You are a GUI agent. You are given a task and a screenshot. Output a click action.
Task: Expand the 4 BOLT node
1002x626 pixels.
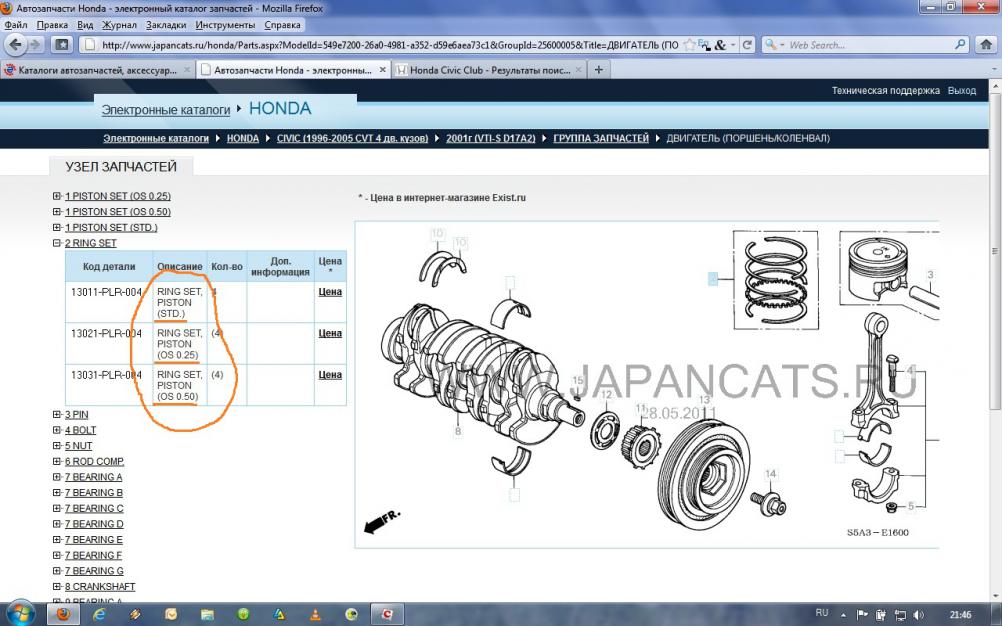tap(57, 430)
